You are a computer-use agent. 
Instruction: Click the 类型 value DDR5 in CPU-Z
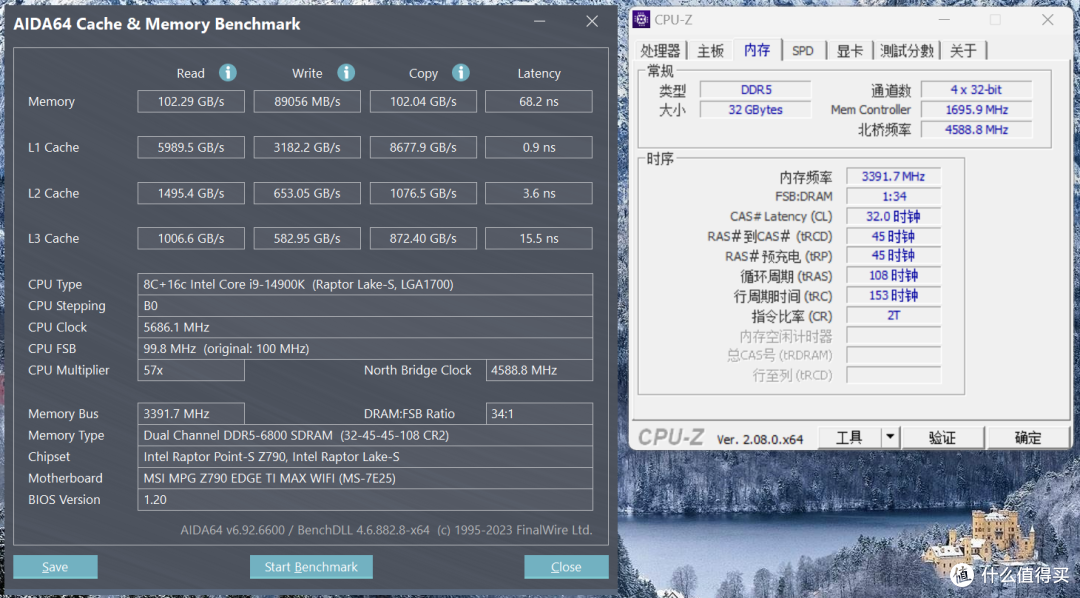pos(756,90)
